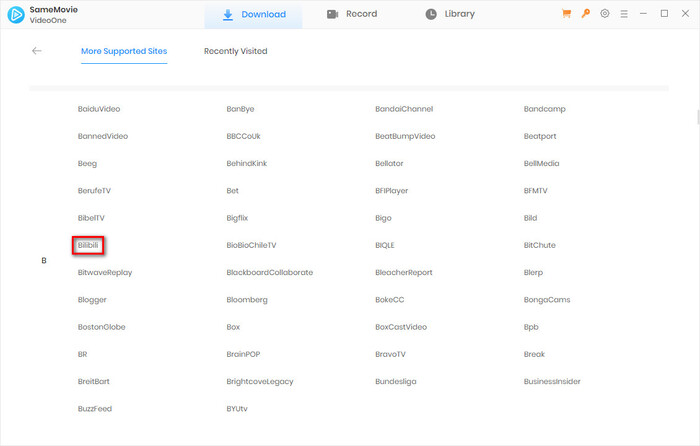Select the Bellator entry
Screen dimensions: 700x446
click(x=389, y=163)
